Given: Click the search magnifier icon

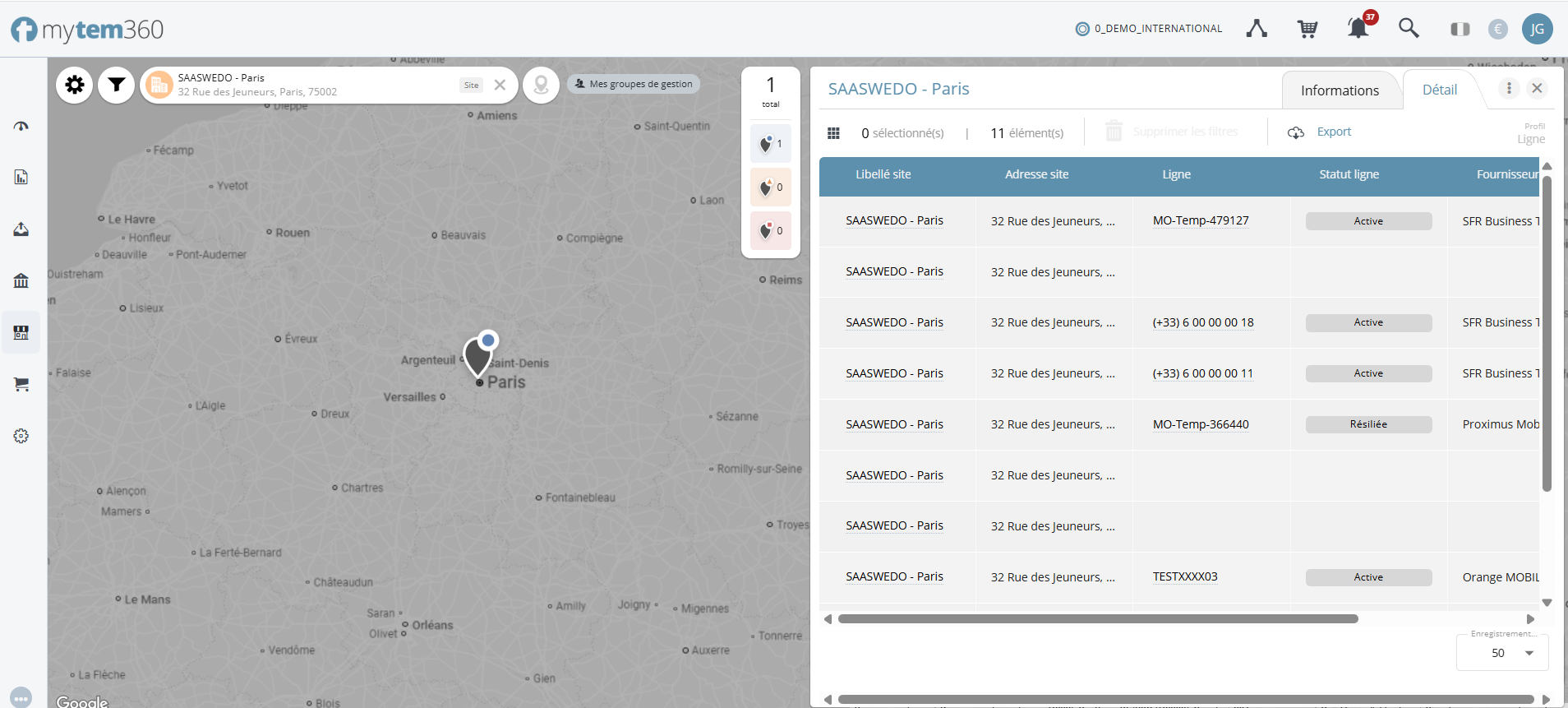Looking at the screenshot, I should (1409, 29).
